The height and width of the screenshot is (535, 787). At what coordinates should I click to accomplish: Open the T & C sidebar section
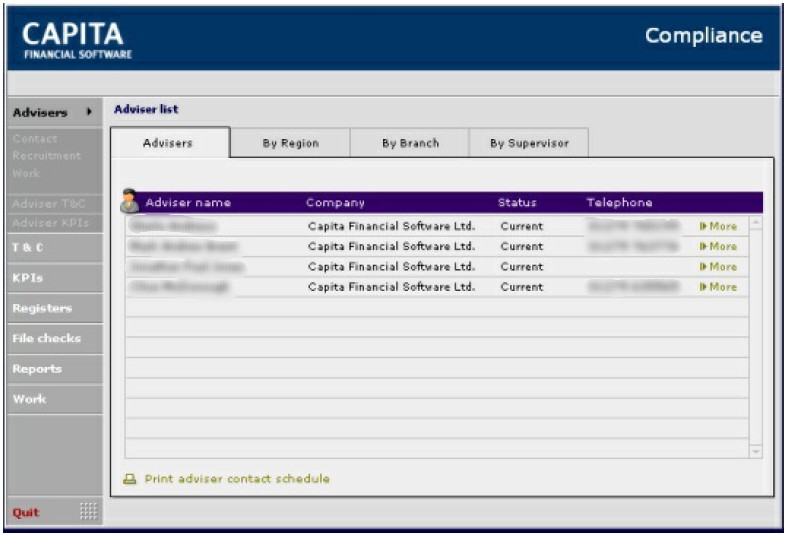(55, 247)
